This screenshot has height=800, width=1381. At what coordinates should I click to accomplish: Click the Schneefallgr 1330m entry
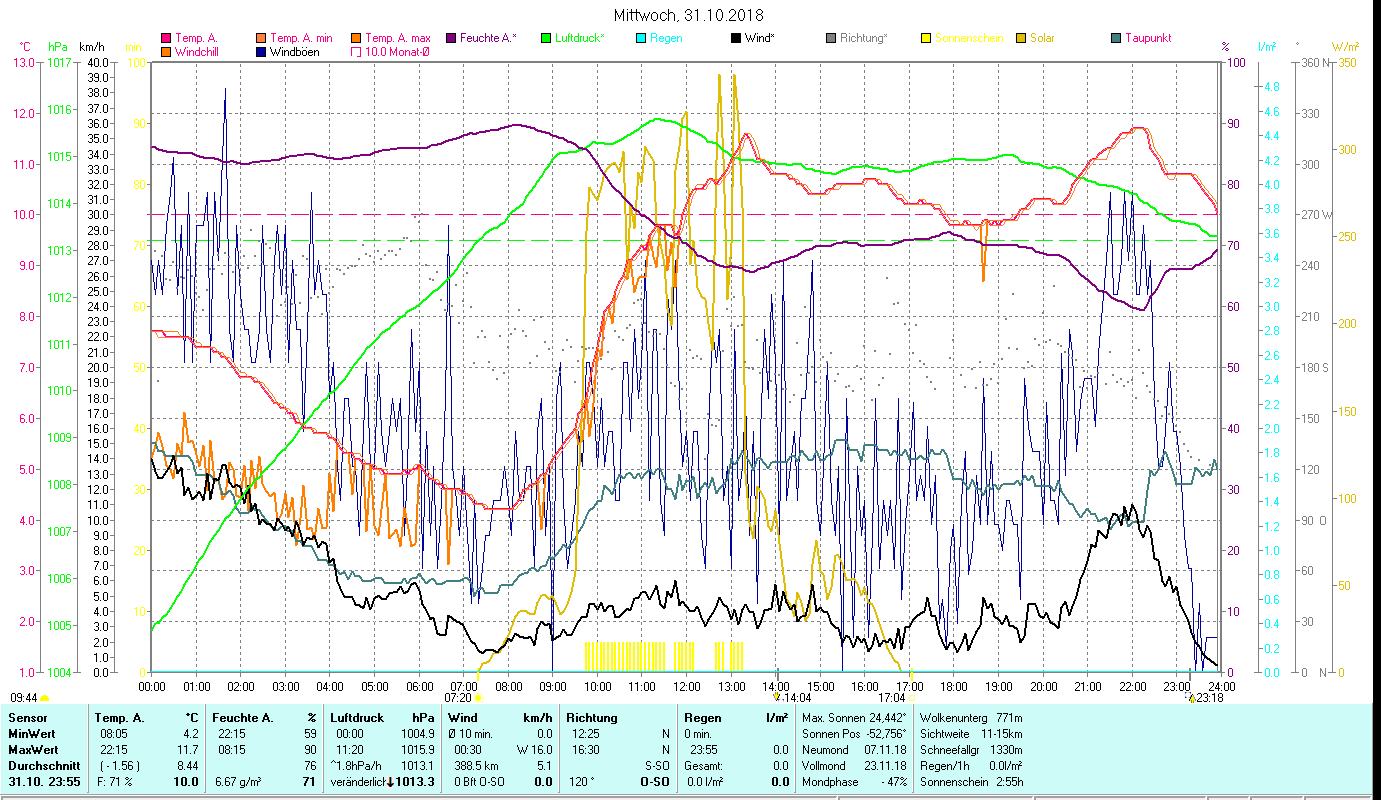pos(971,750)
